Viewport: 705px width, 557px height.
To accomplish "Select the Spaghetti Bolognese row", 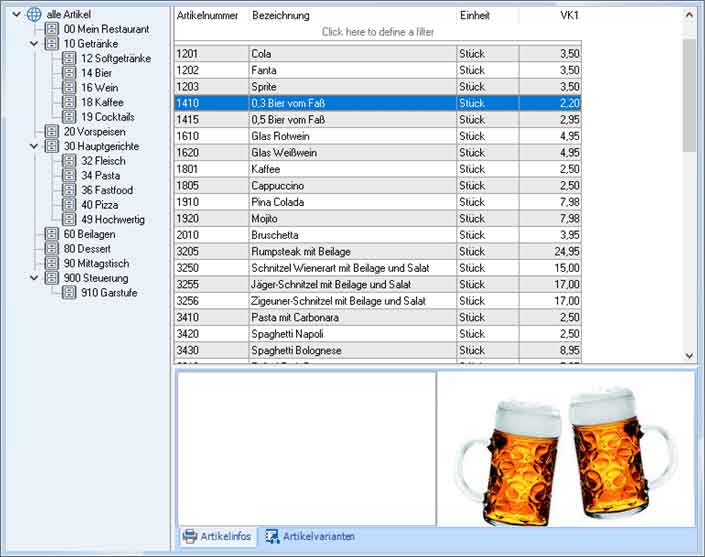I will (378, 350).
